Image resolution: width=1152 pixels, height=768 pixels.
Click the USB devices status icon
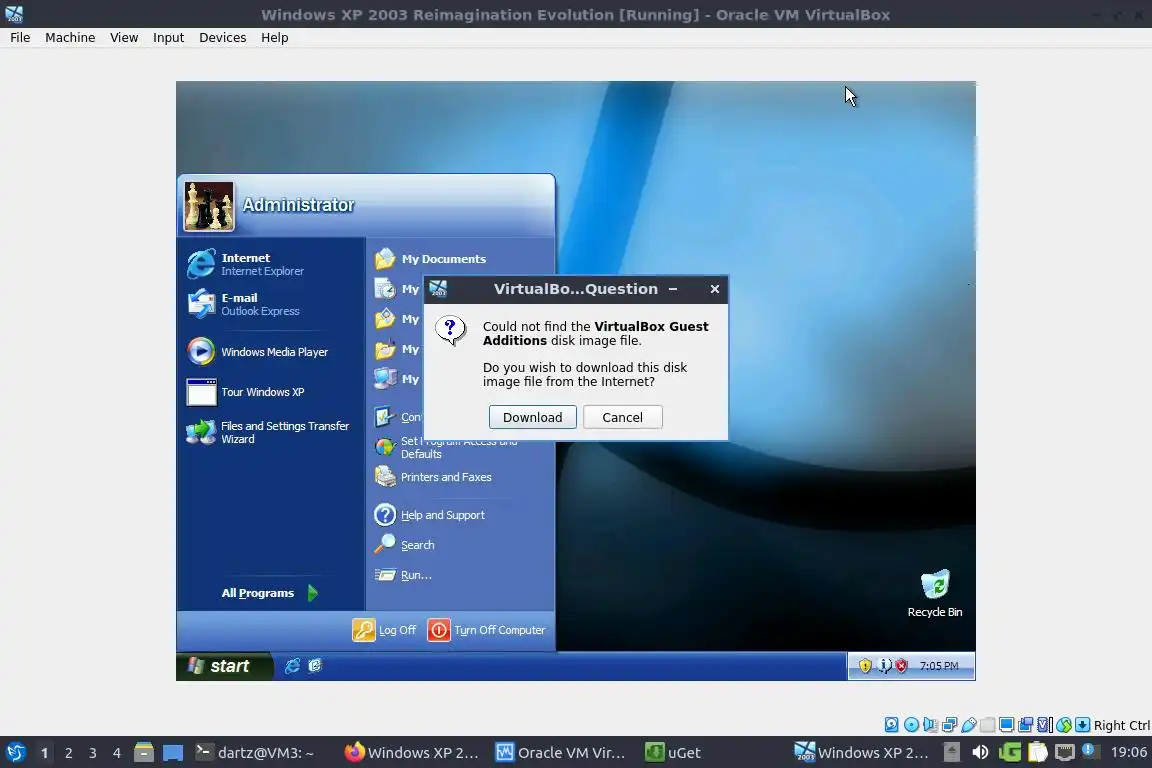pos(968,725)
